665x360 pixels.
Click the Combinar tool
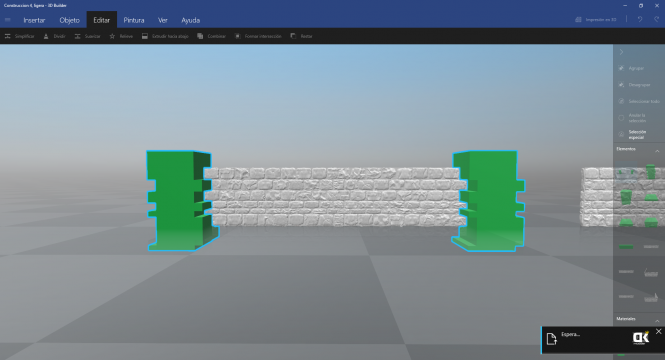click(212, 36)
